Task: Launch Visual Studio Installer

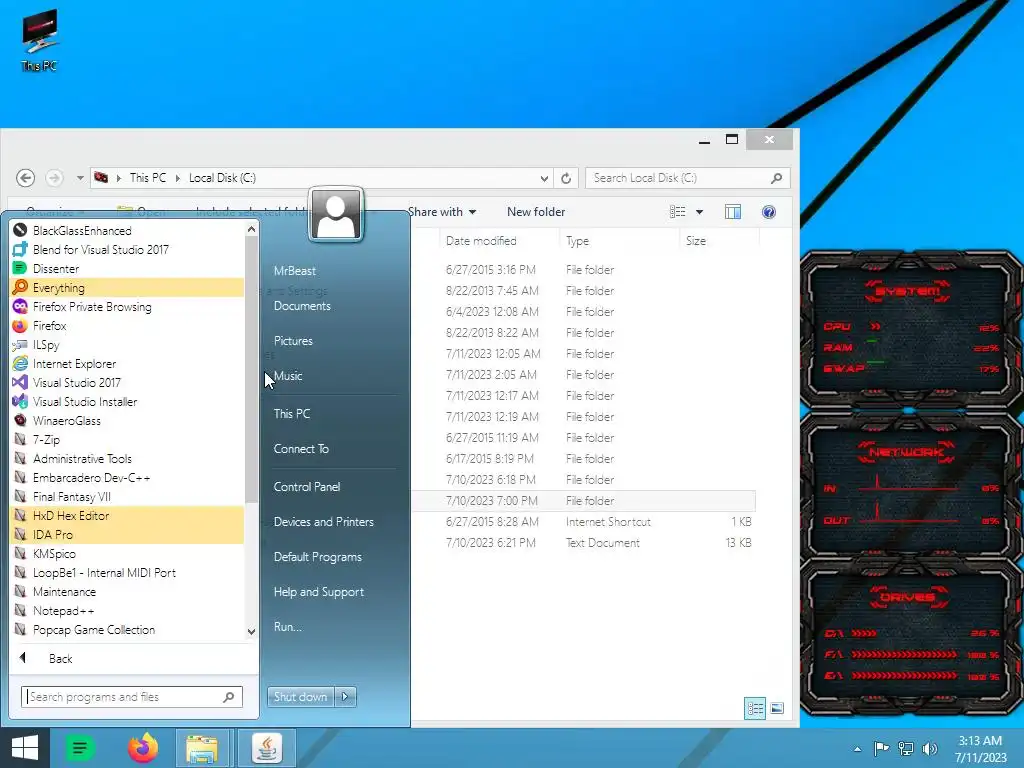Action: pos(127,401)
